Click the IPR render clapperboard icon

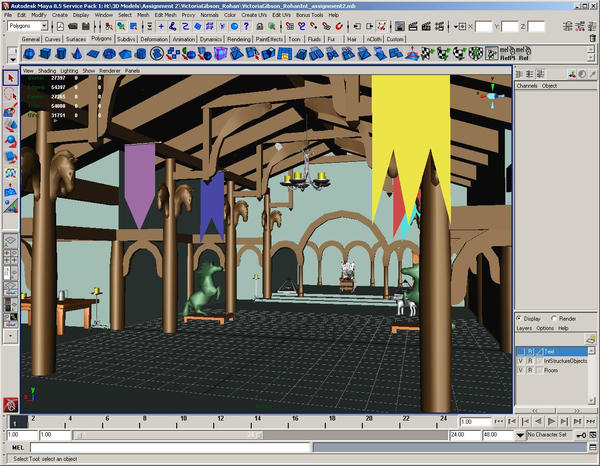[426, 26]
